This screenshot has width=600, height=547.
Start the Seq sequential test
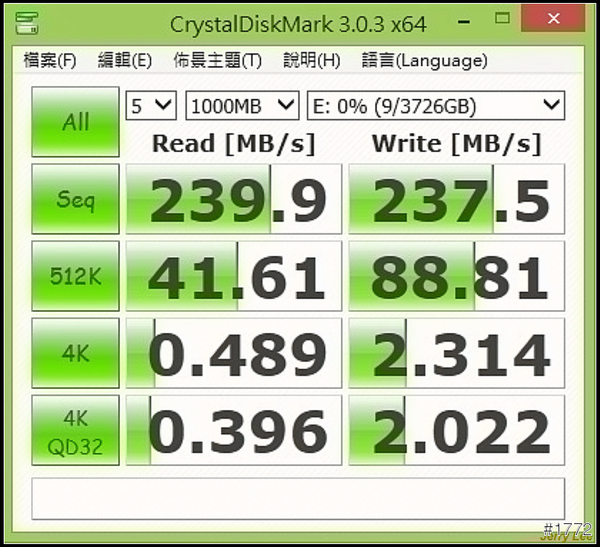pyautogui.click(x=75, y=199)
